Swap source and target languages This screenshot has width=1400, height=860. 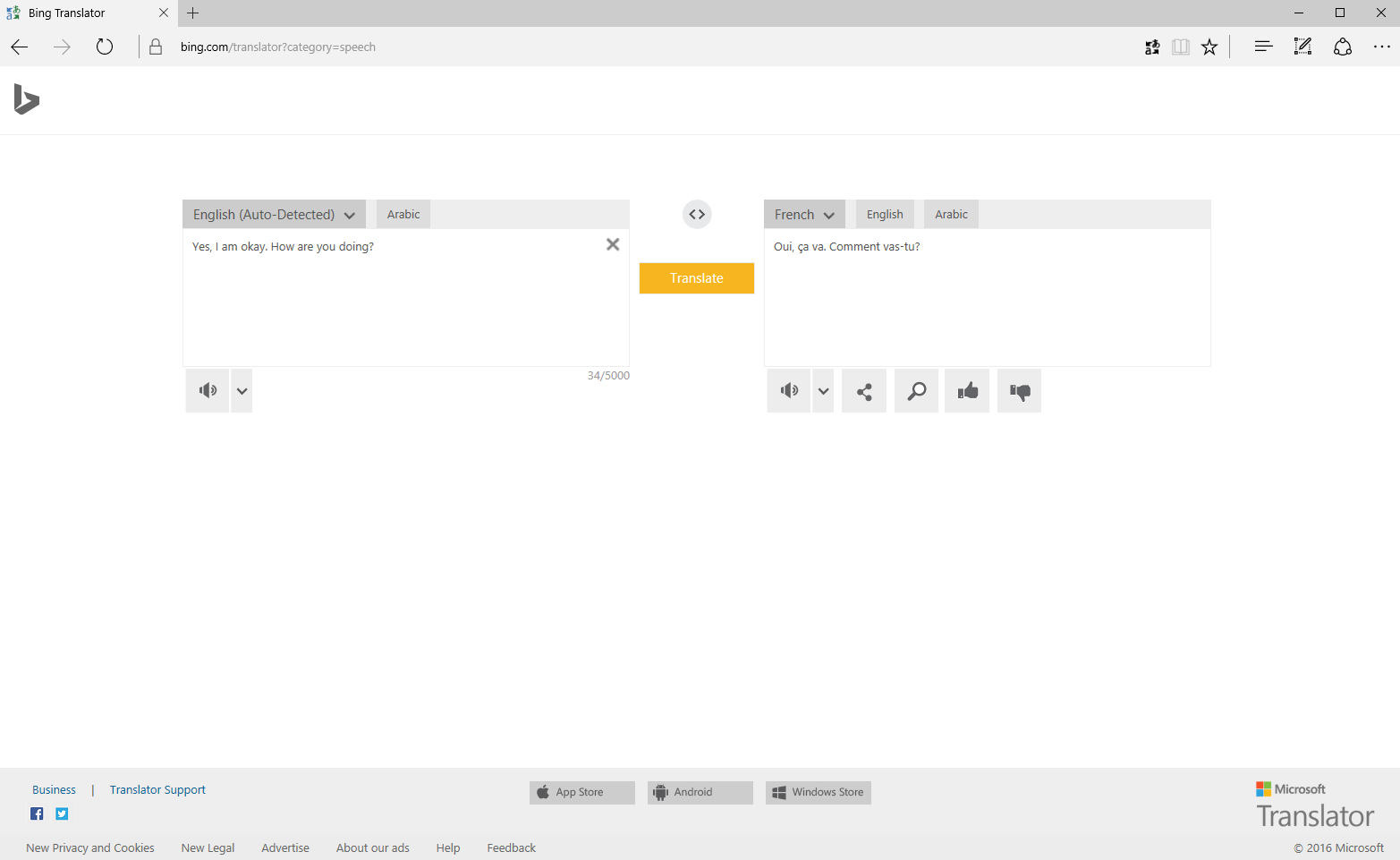[697, 214]
